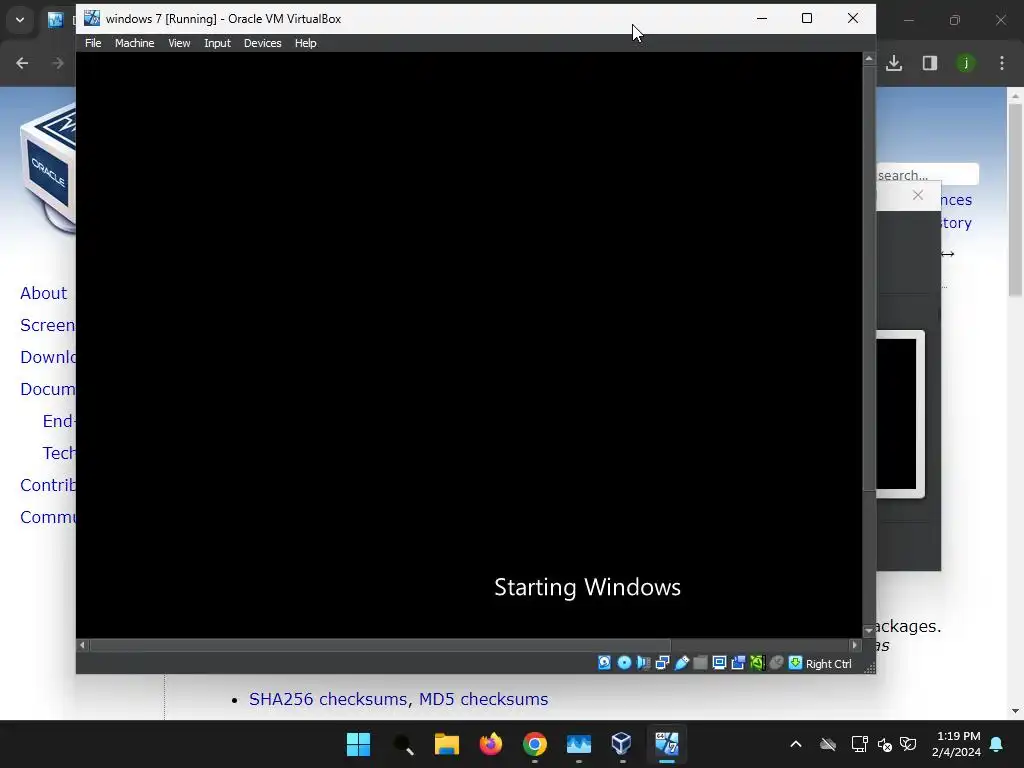Click the OneDrive cloud tray icon

[x=828, y=744]
